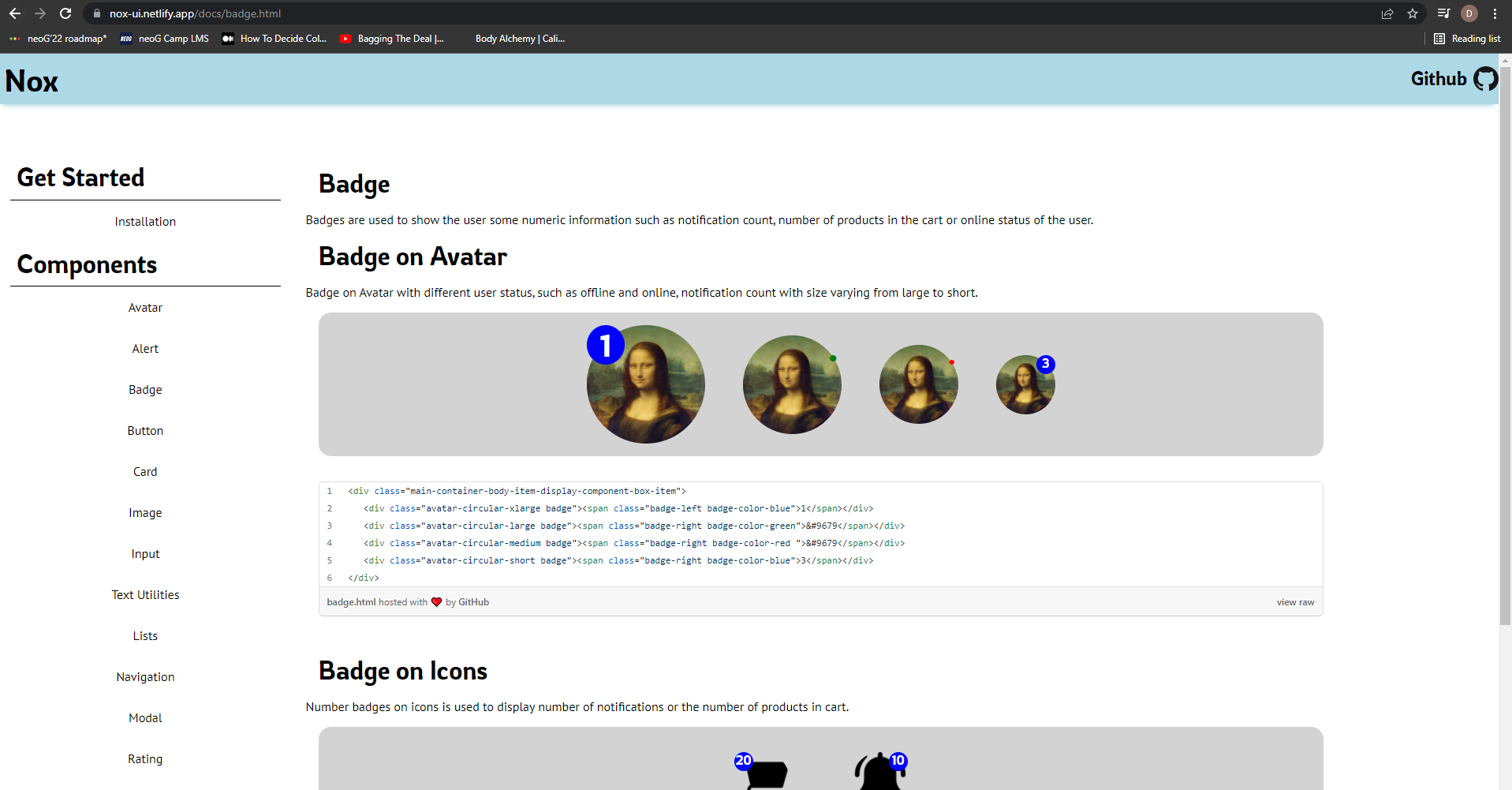Click the Get Started sidebar heading
1512x790 pixels.
pos(80,178)
